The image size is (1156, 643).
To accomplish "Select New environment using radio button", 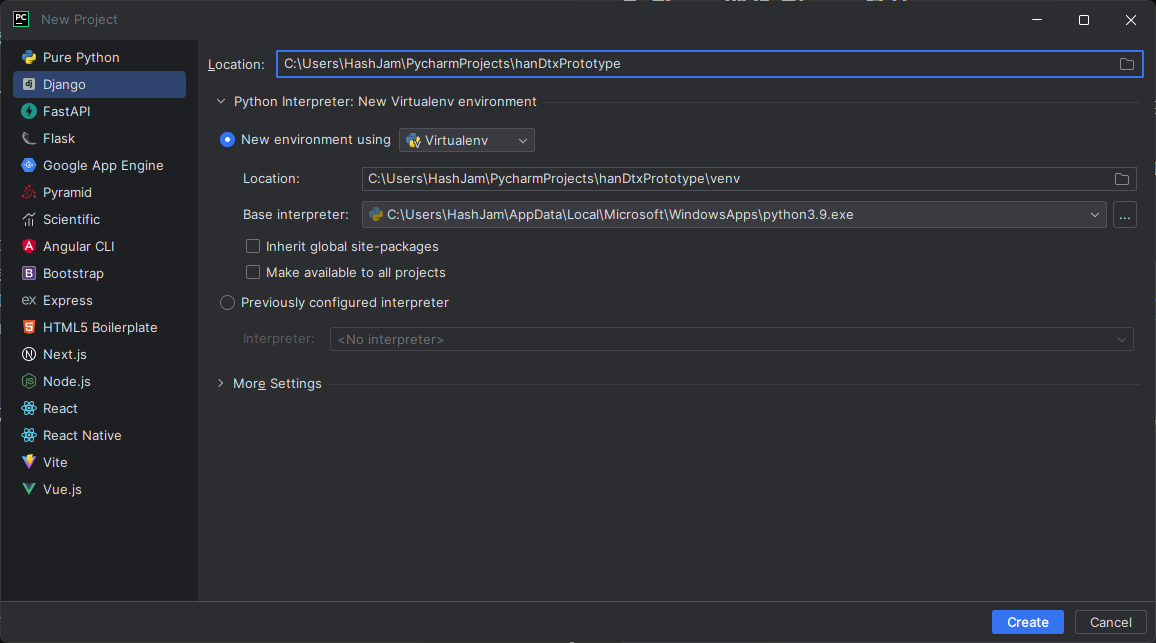I will tap(227, 139).
